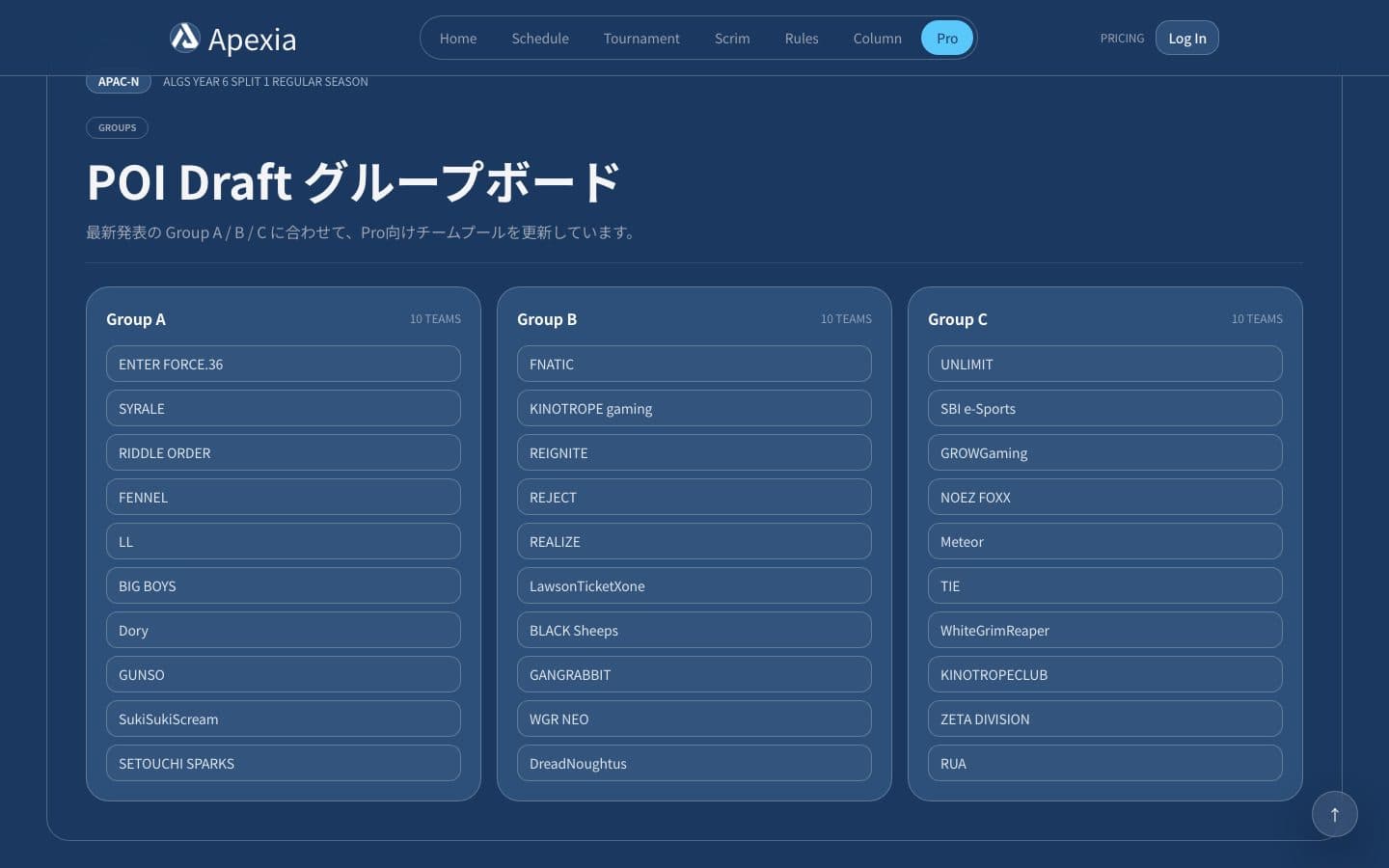Select the REJECT team row
The width and height of the screenshot is (1389, 868).
point(694,497)
